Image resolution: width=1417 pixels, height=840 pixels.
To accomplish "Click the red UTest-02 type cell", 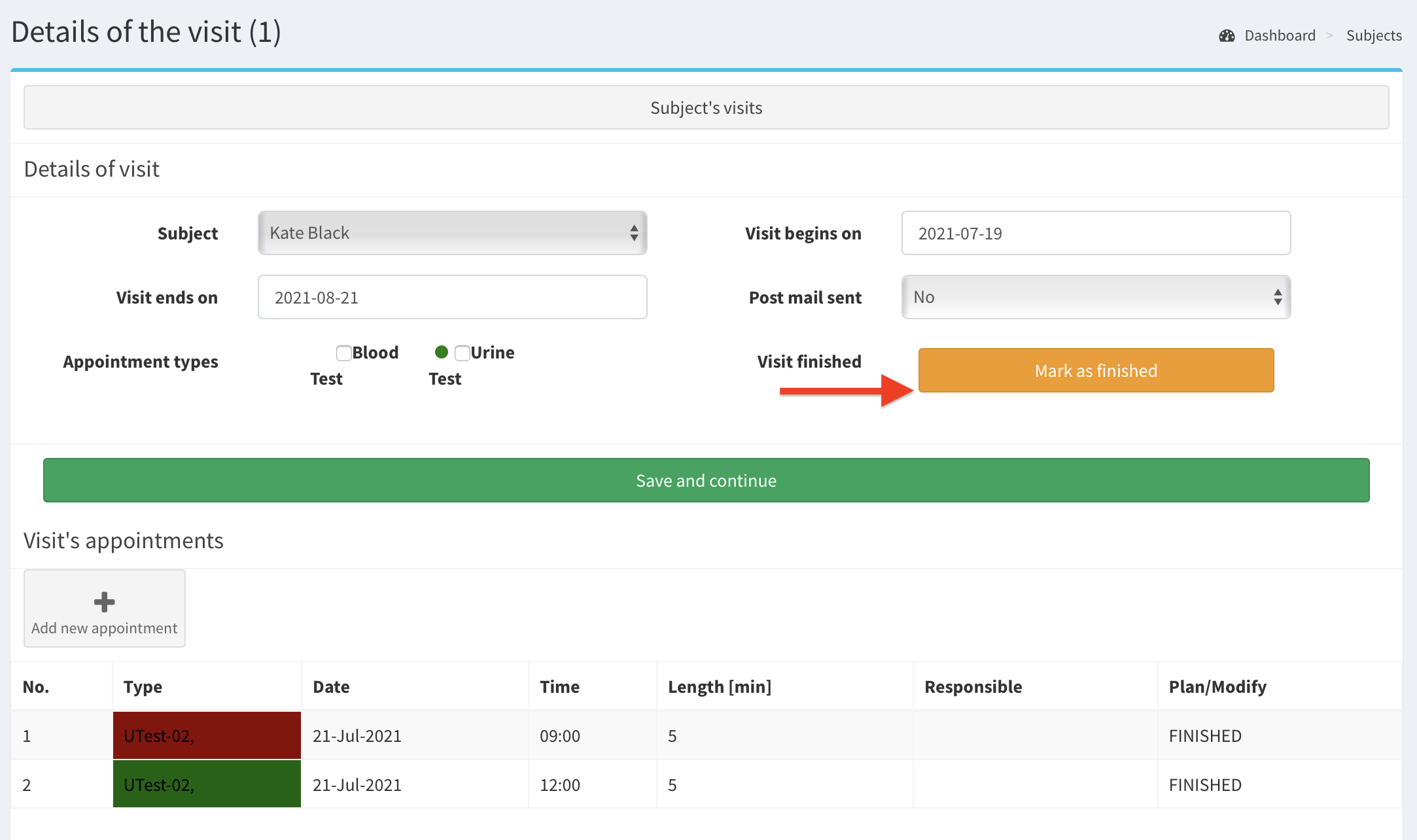I will coord(207,735).
